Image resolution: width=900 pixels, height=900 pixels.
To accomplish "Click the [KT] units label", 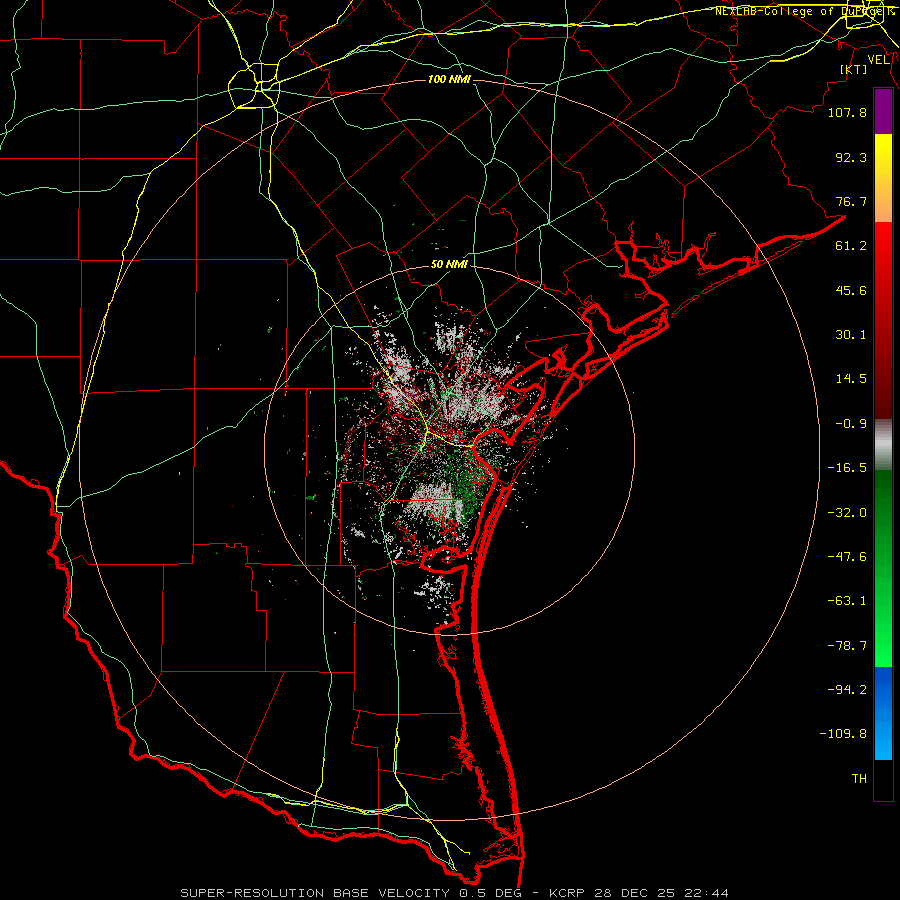I will click(x=854, y=69).
